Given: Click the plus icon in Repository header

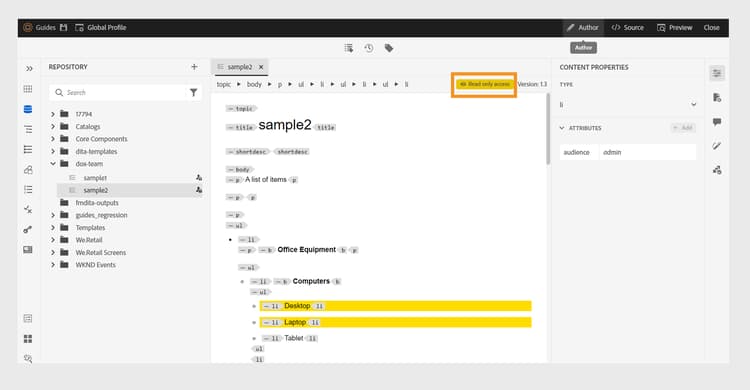Looking at the screenshot, I should coord(194,67).
